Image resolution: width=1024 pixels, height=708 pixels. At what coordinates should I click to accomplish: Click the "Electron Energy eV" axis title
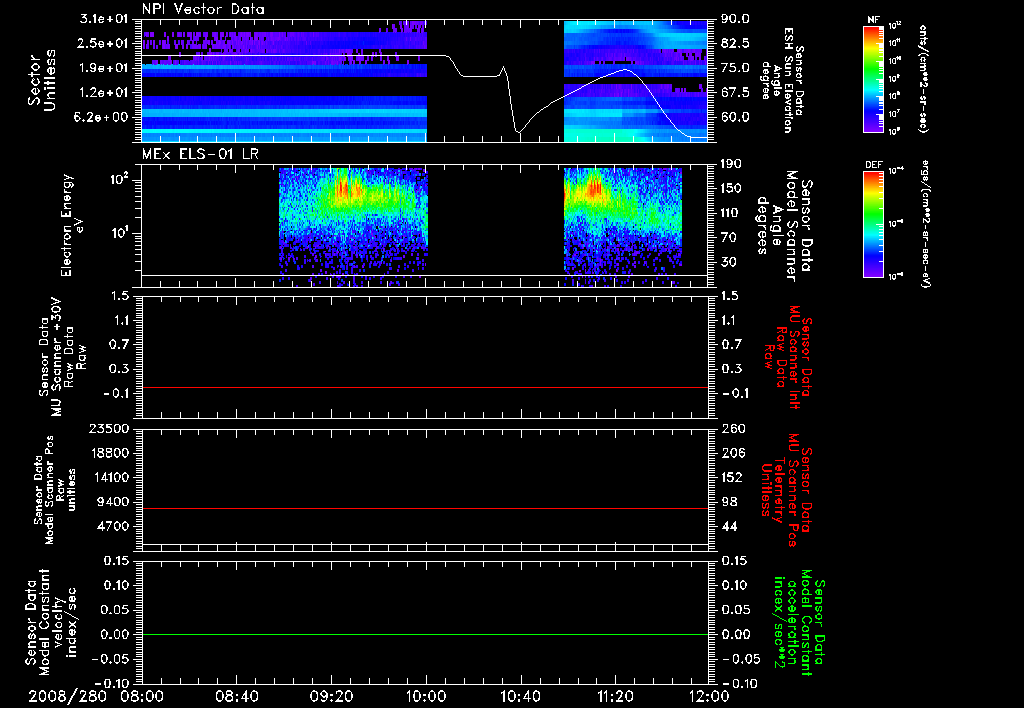(x=72, y=225)
